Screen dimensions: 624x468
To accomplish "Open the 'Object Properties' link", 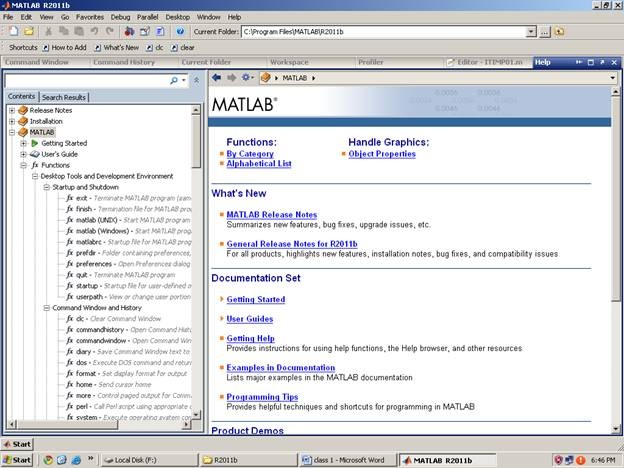I will click(x=382, y=154).
